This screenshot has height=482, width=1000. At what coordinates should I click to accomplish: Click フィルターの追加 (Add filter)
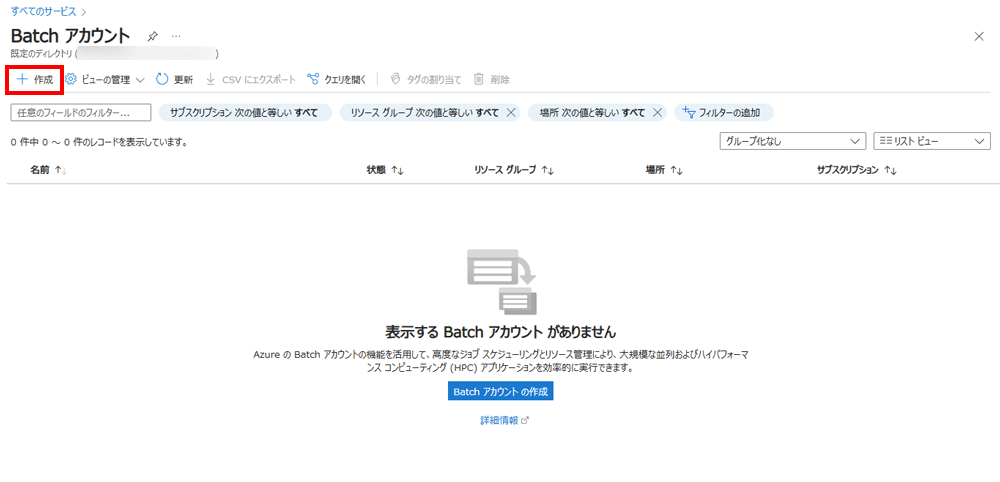(x=723, y=113)
